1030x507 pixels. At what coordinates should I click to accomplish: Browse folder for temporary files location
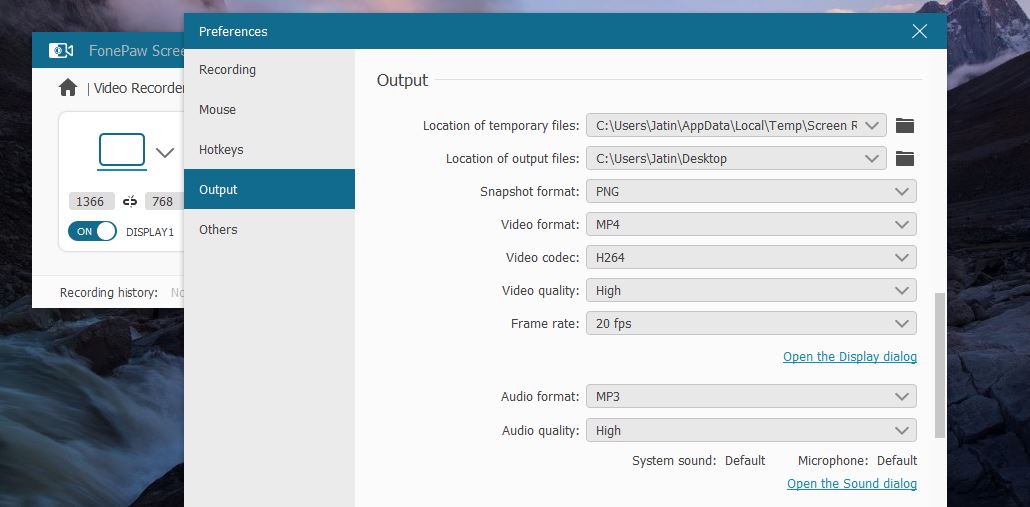(x=905, y=125)
